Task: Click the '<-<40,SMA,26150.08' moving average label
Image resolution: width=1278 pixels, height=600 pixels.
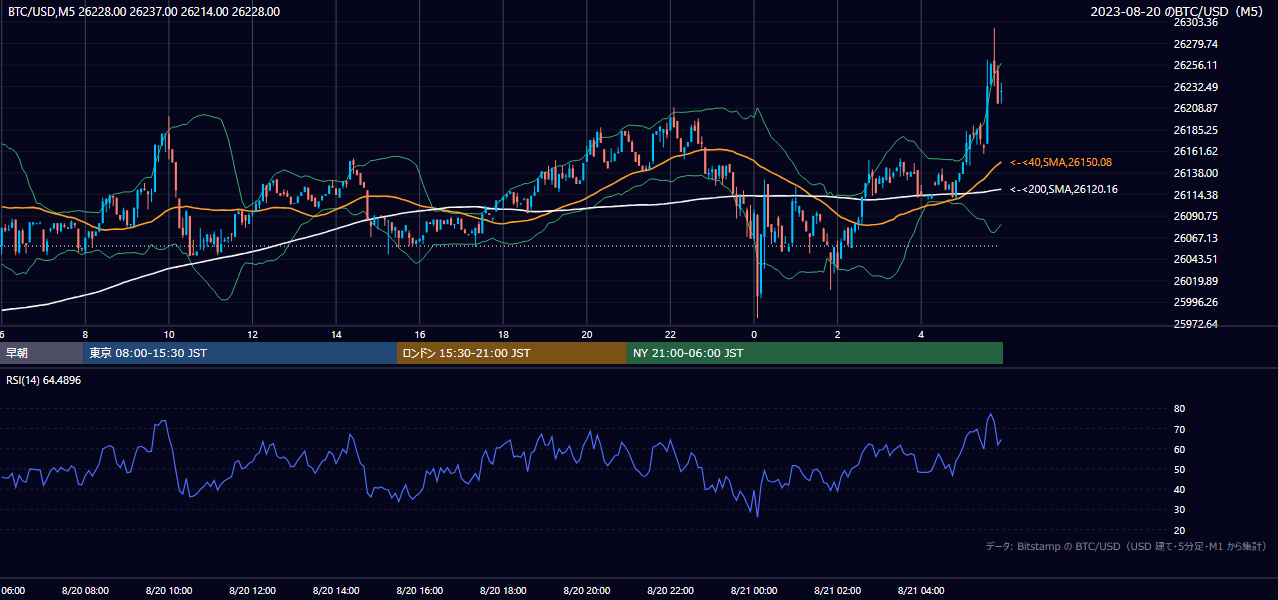Action: 1061,162
